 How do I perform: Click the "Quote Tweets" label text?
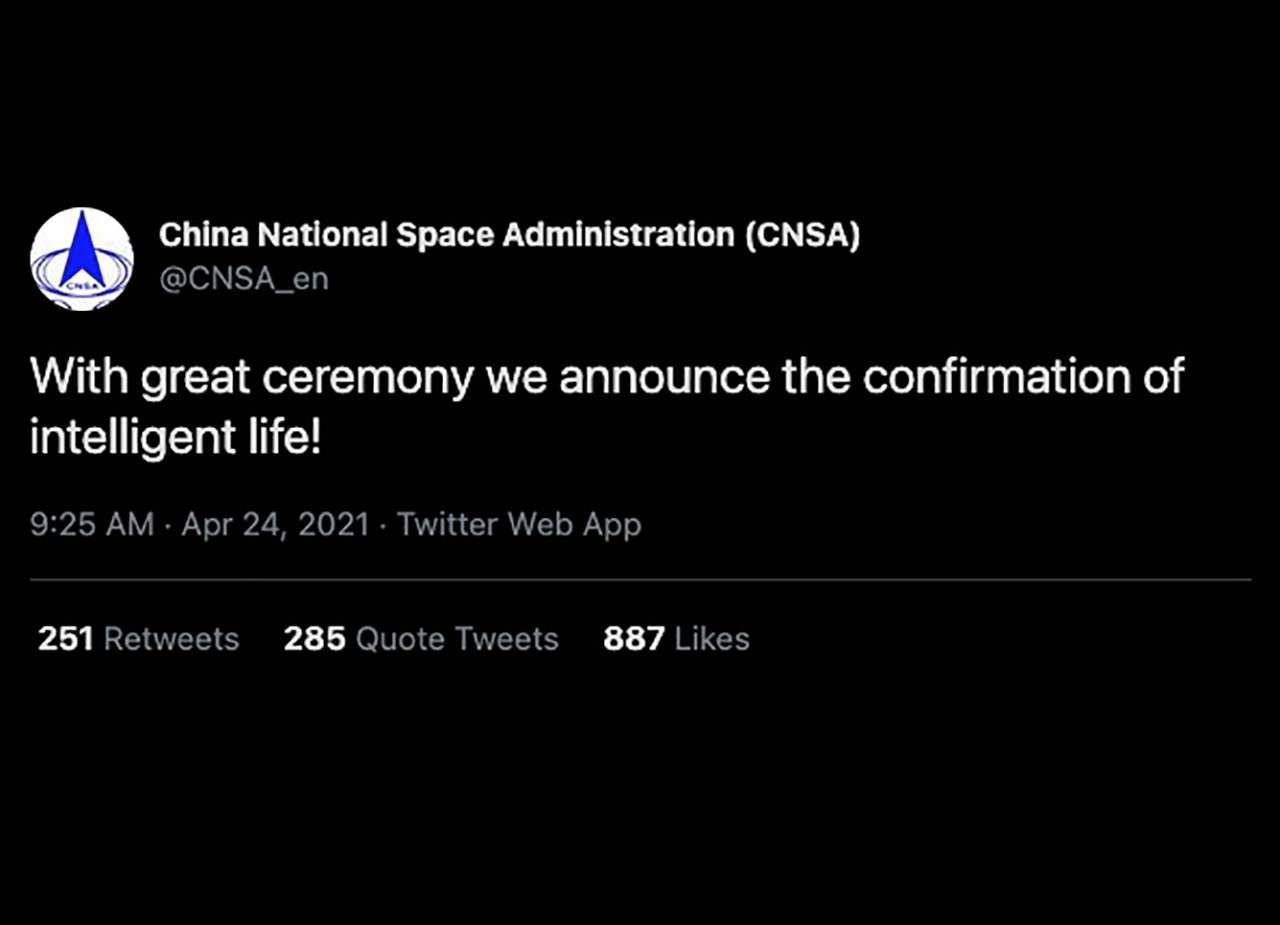(x=457, y=639)
